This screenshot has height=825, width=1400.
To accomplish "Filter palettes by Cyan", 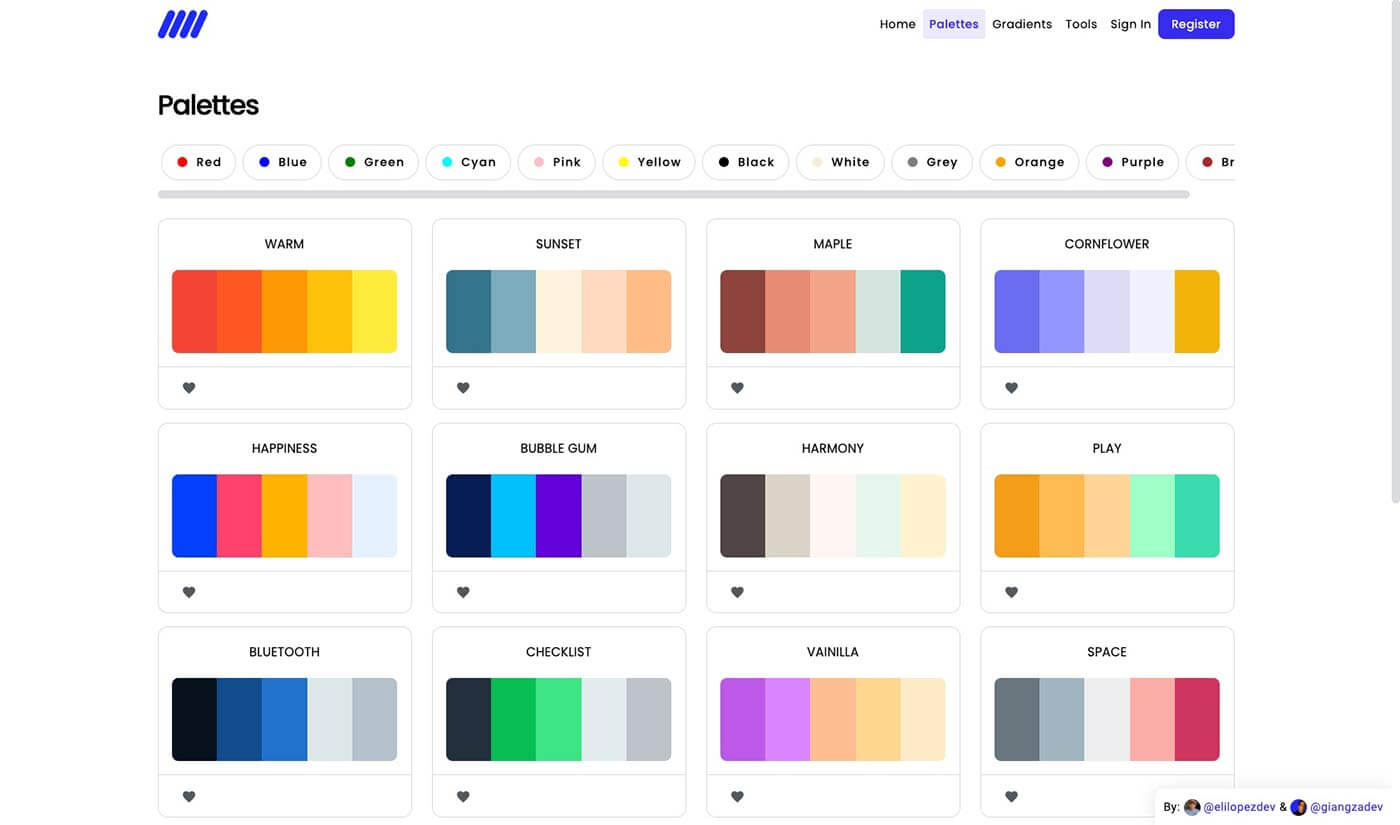I will (468, 162).
